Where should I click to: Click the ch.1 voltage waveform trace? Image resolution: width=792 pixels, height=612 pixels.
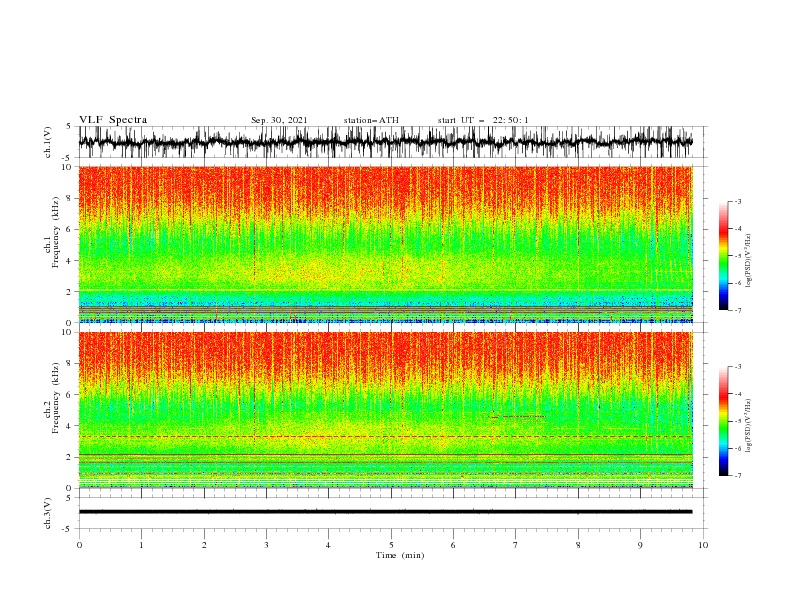[x=385, y=142]
